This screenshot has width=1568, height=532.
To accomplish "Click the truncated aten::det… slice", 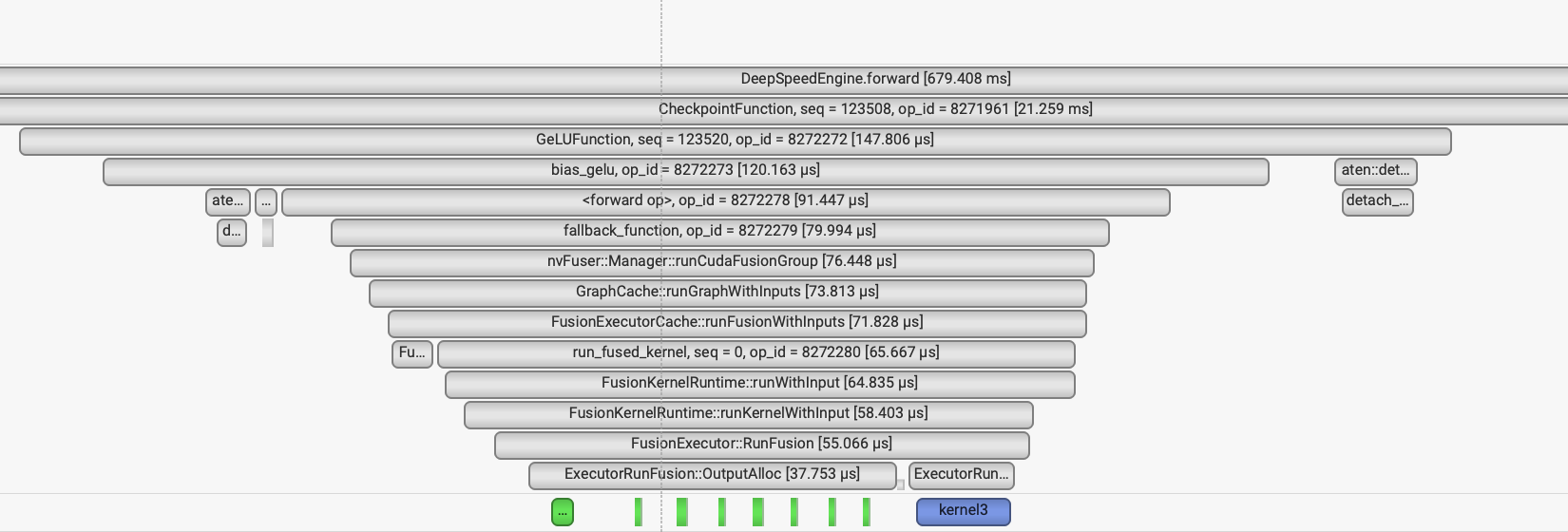I will click(x=1375, y=171).
